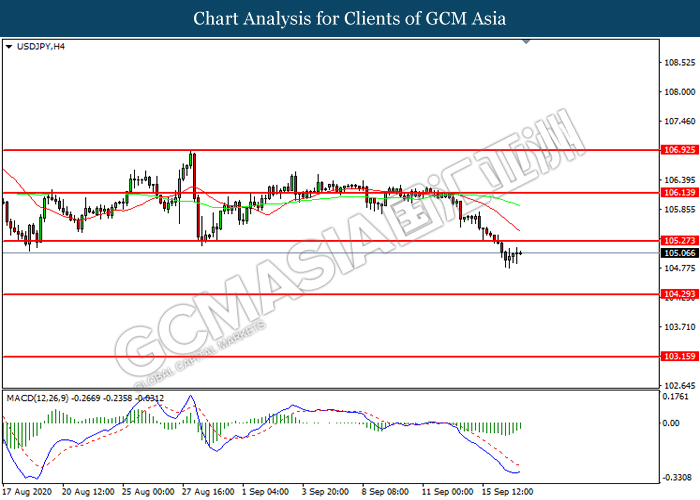
Task: Click the 15 Sep 12:00 time label
Action: 508,492
